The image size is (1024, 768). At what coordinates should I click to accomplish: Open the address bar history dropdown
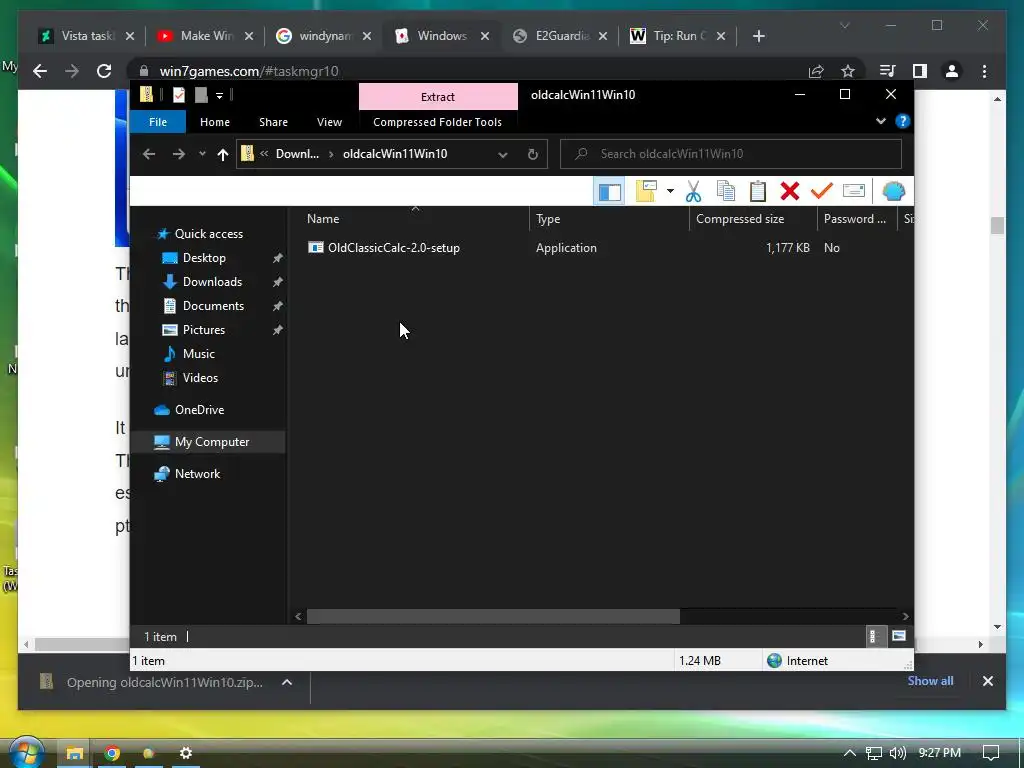point(503,155)
